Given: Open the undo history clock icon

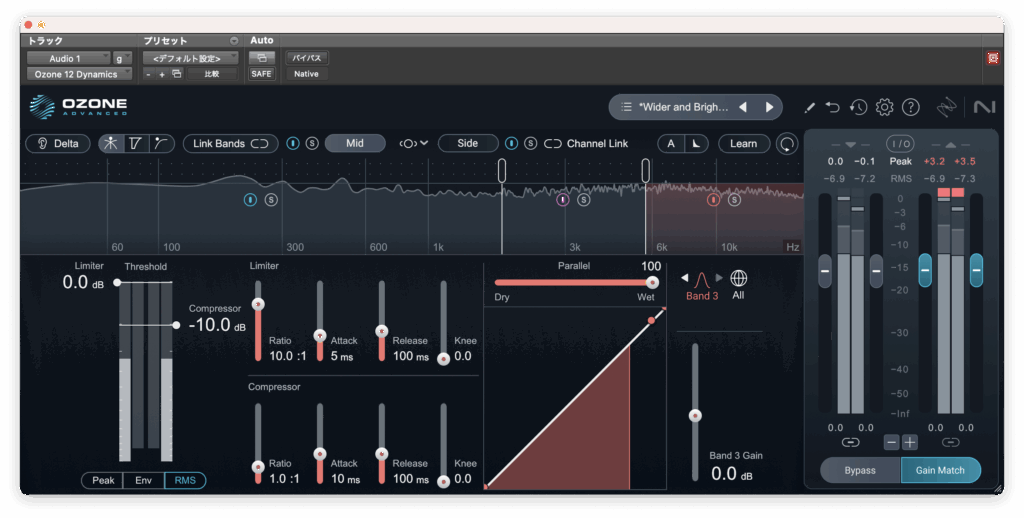Looking at the screenshot, I should 858,107.
